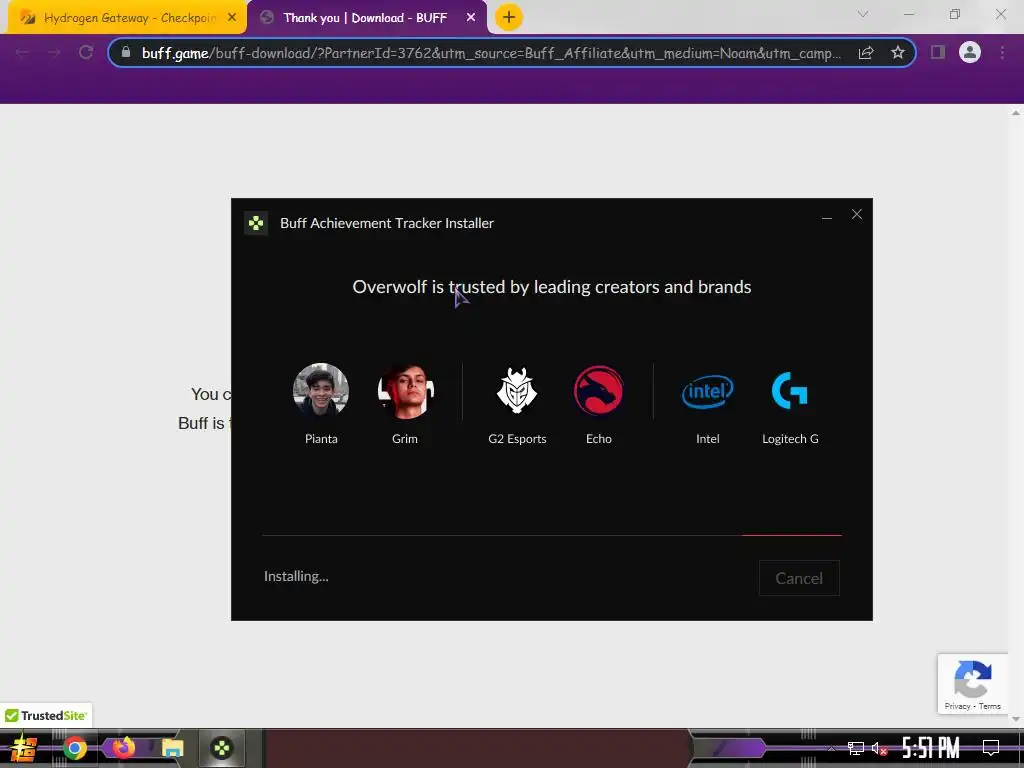The height and width of the screenshot is (768, 1024).
Task: Click the G2 Esports label
Action: point(517,439)
